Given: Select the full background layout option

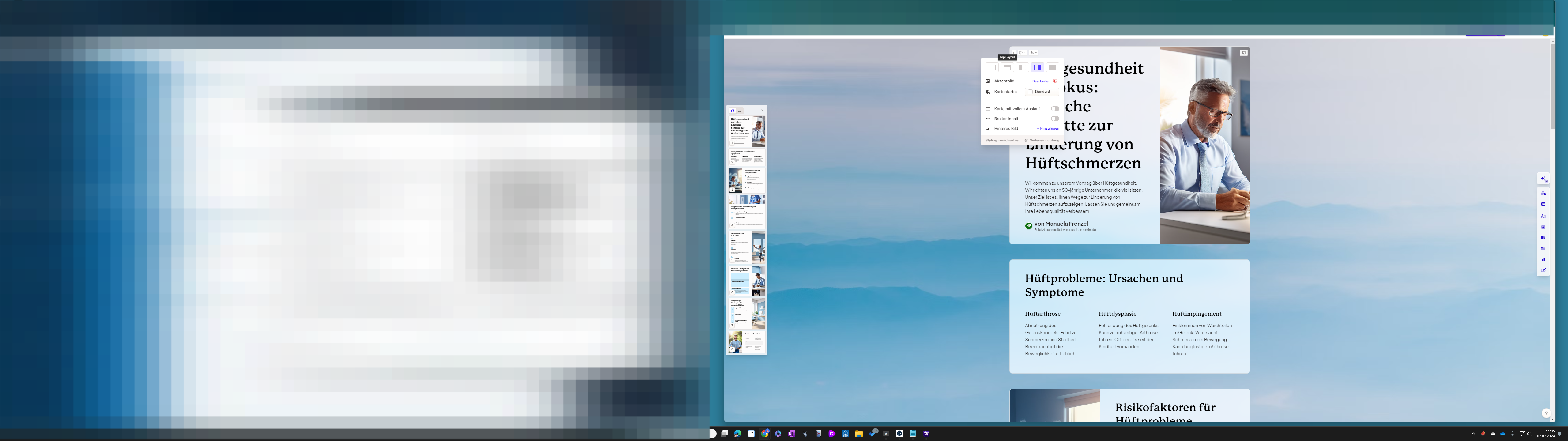Looking at the screenshot, I should pos(1053,68).
